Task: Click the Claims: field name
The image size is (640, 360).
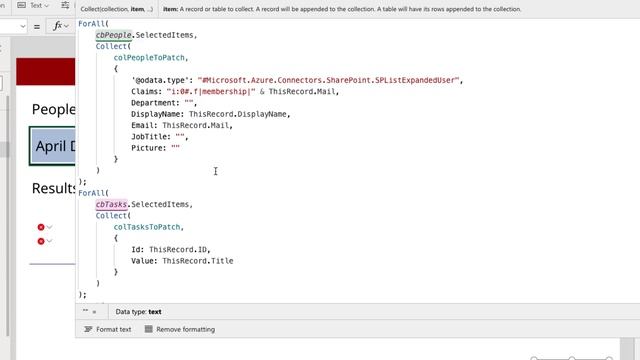Action: click(x=147, y=91)
